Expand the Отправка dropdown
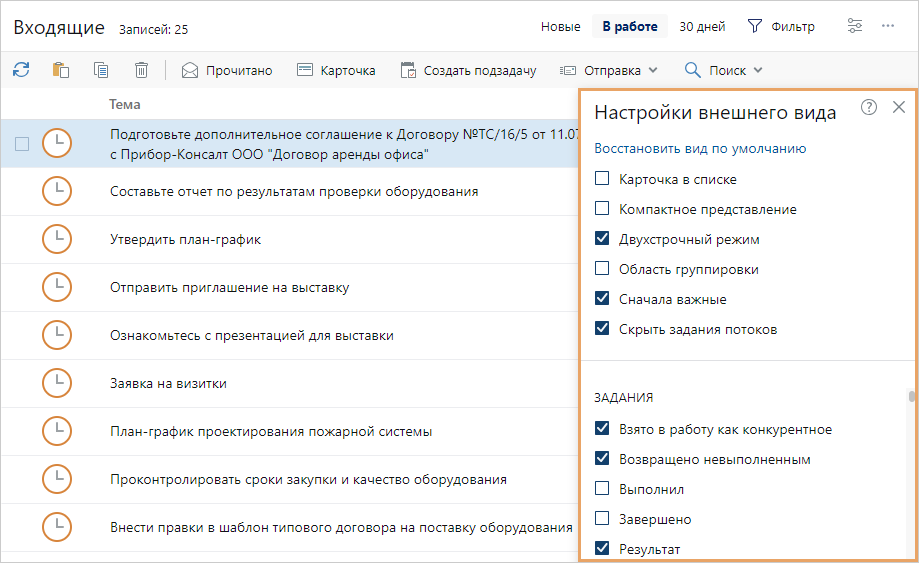The height and width of the screenshot is (563, 919). [x=608, y=70]
